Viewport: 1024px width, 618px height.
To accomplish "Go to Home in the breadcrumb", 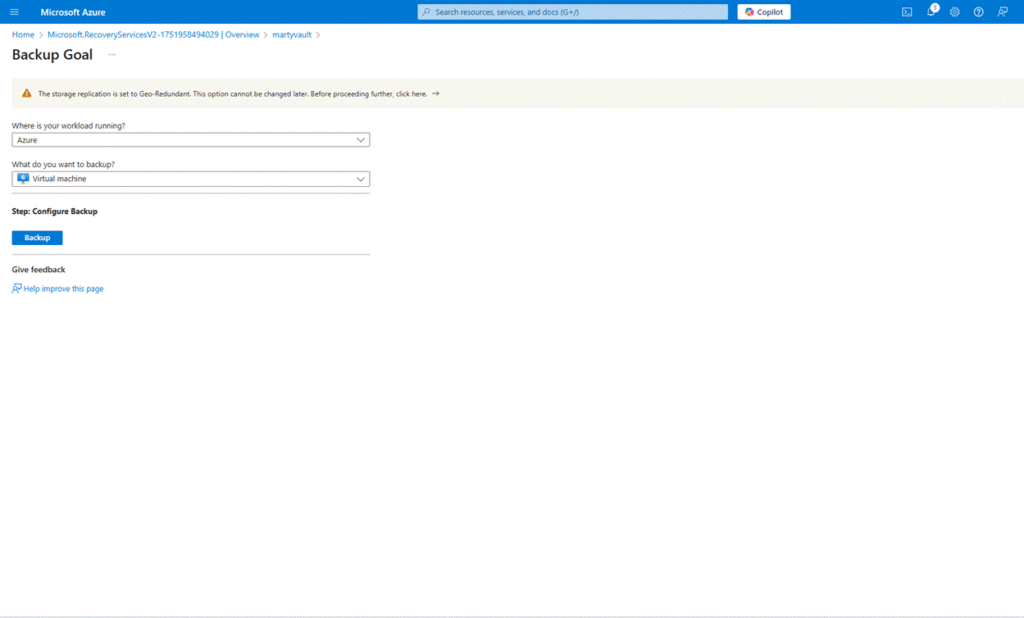I will point(23,35).
